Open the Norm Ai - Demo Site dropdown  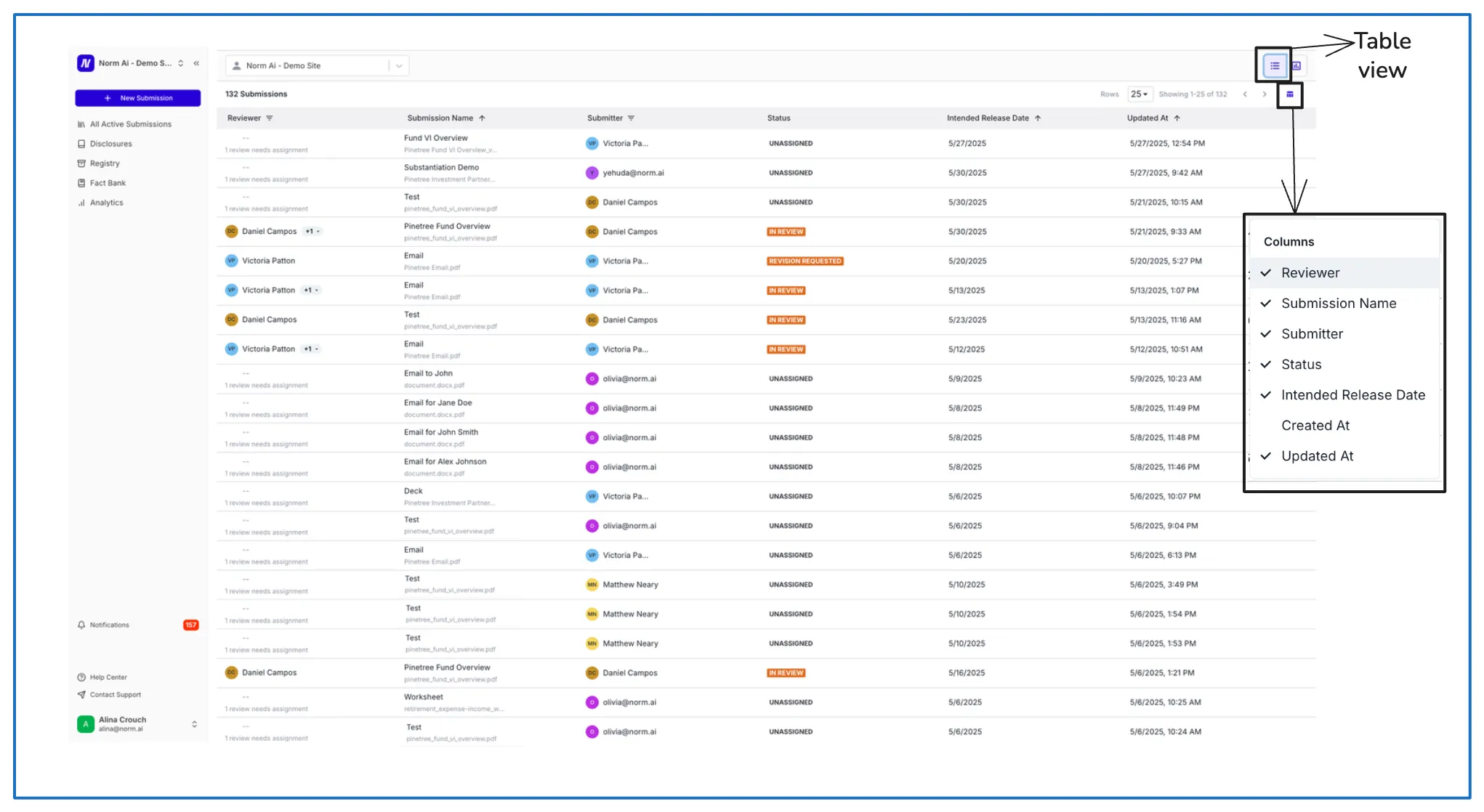[317, 65]
